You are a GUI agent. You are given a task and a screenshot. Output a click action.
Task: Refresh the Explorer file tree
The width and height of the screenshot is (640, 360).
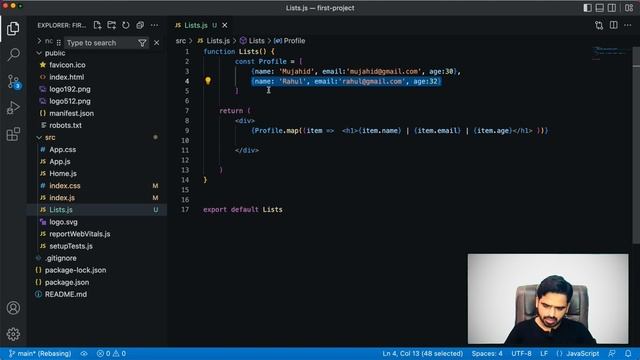pos(126,25)
